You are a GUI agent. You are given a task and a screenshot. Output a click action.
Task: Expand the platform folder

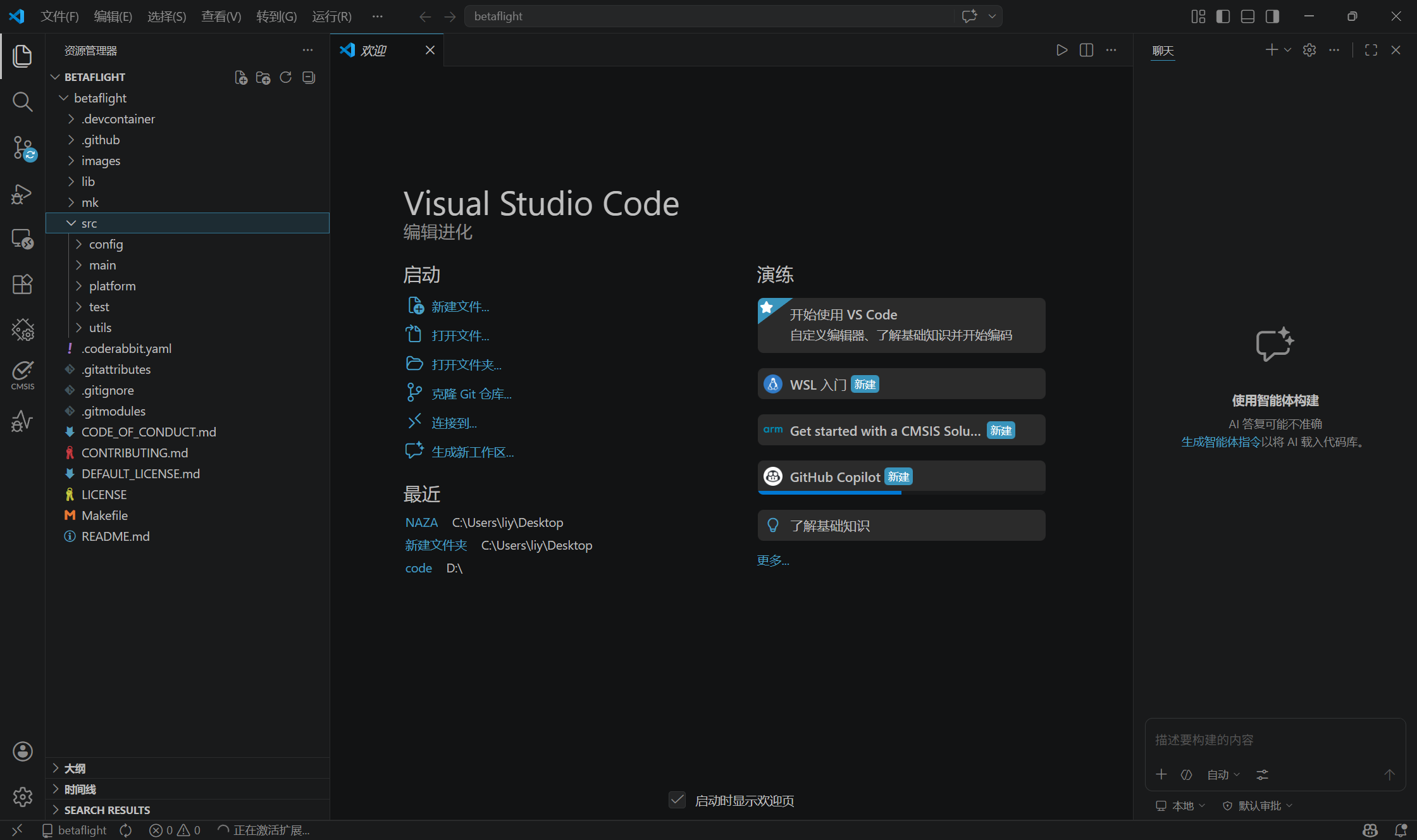click(187, 286)
